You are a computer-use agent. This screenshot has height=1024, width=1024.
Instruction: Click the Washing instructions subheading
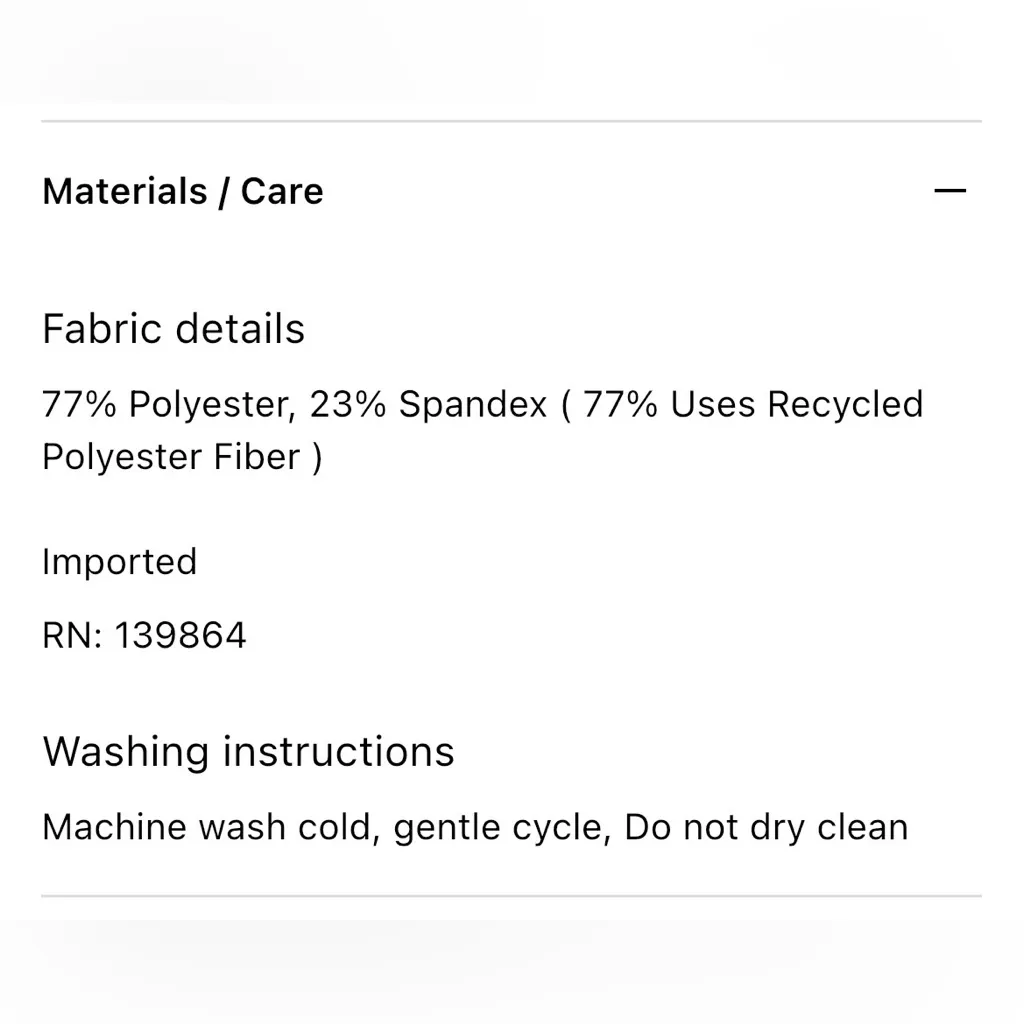click(x=248, y=751)
